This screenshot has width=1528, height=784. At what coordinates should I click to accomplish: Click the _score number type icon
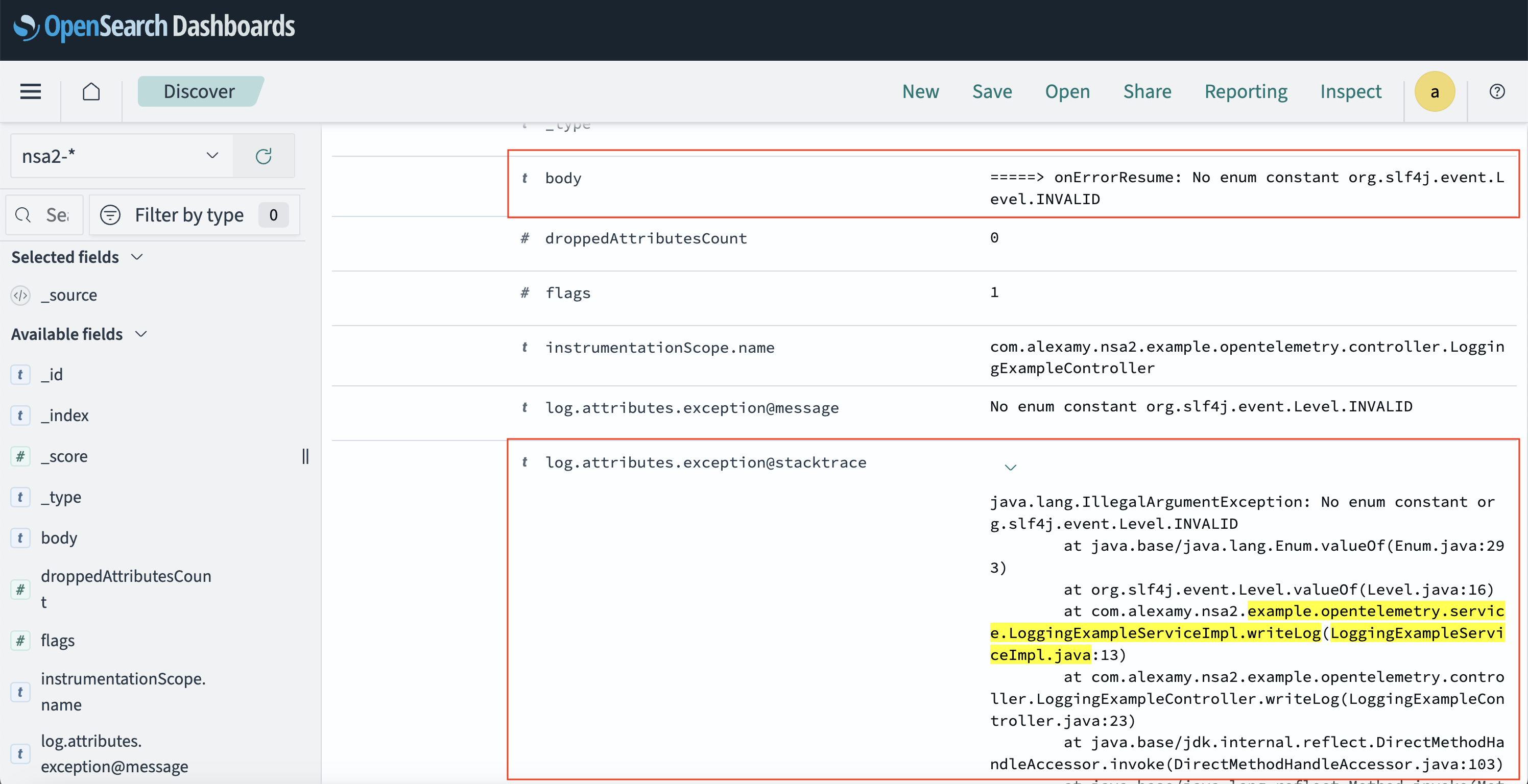coord(21,456)
